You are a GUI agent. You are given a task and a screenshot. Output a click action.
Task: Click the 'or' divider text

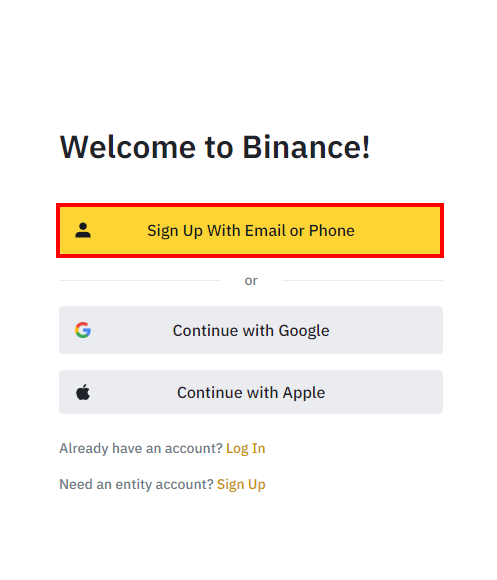tap(251, 280)
